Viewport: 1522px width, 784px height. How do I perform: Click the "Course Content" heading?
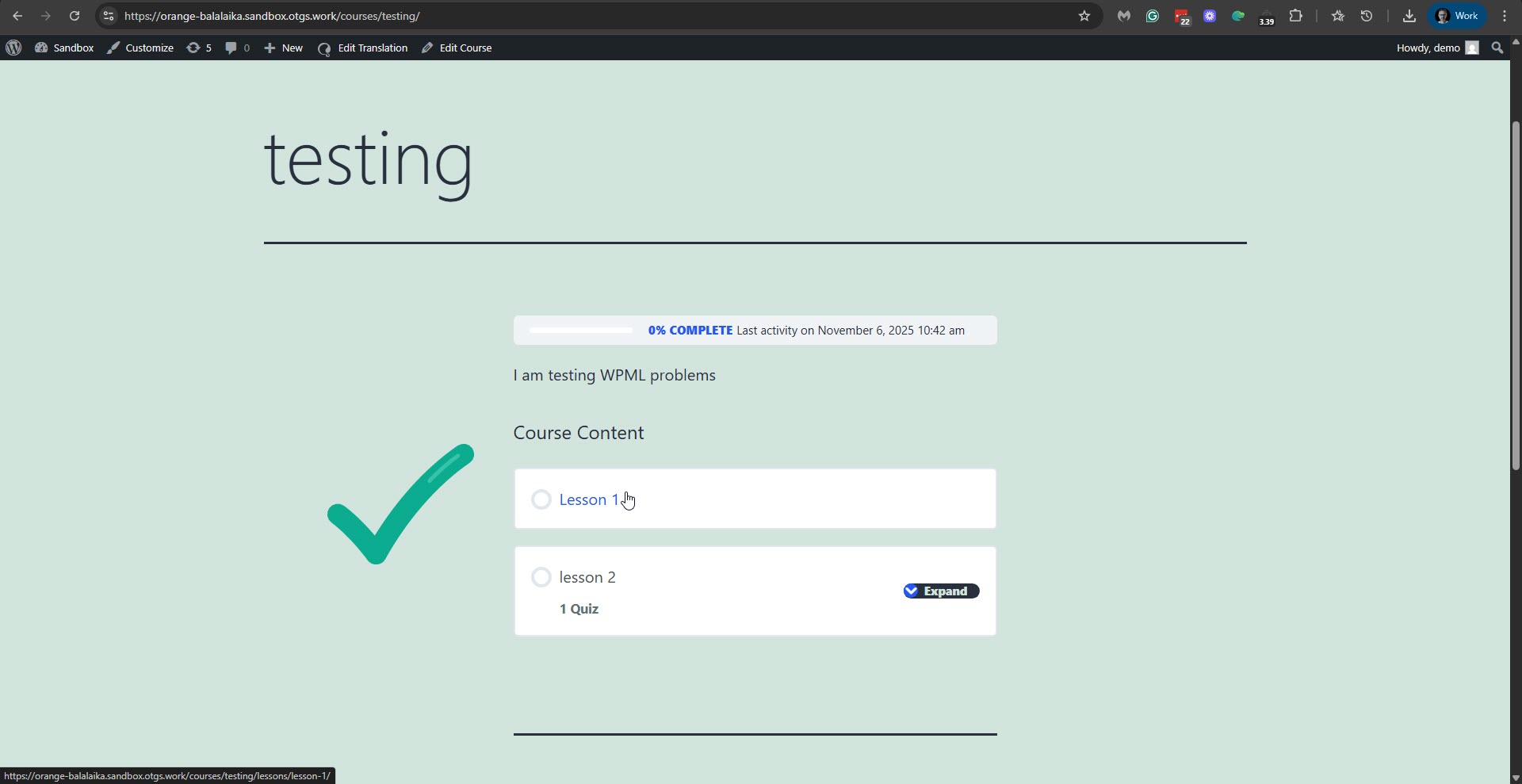click(x=579, y=433)
